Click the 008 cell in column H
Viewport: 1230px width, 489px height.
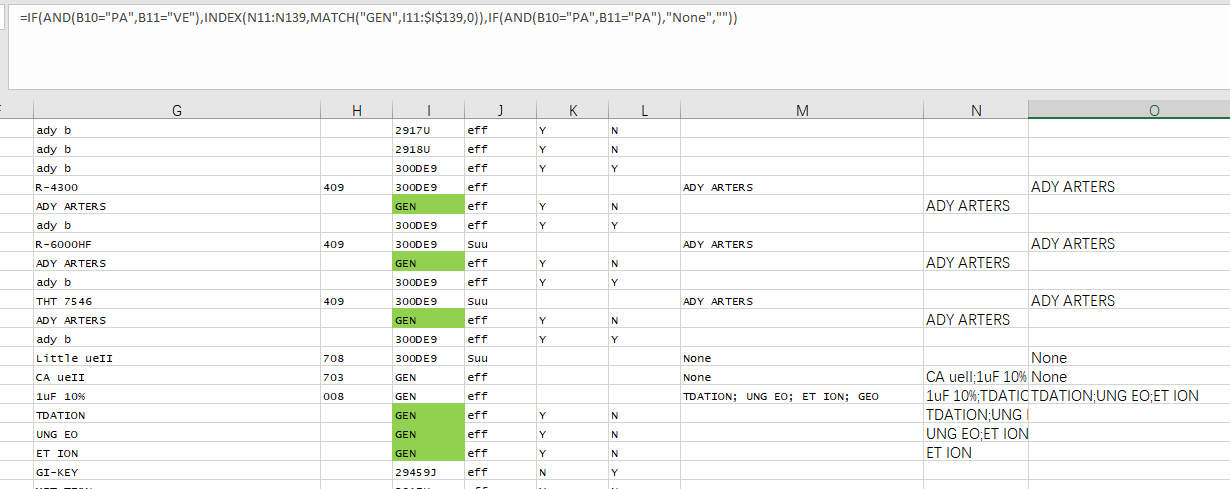coord(357,396)
